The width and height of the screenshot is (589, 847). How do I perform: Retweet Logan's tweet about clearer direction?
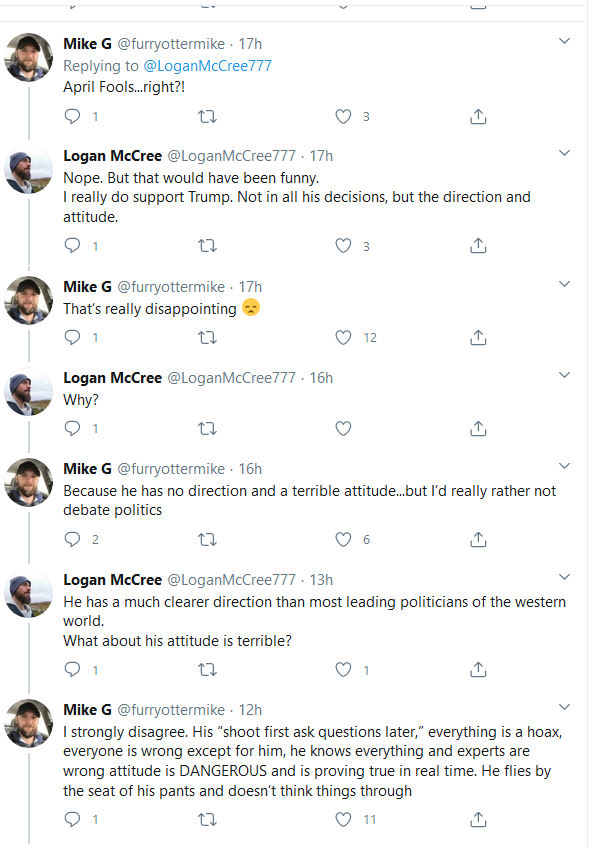[207, 669]
